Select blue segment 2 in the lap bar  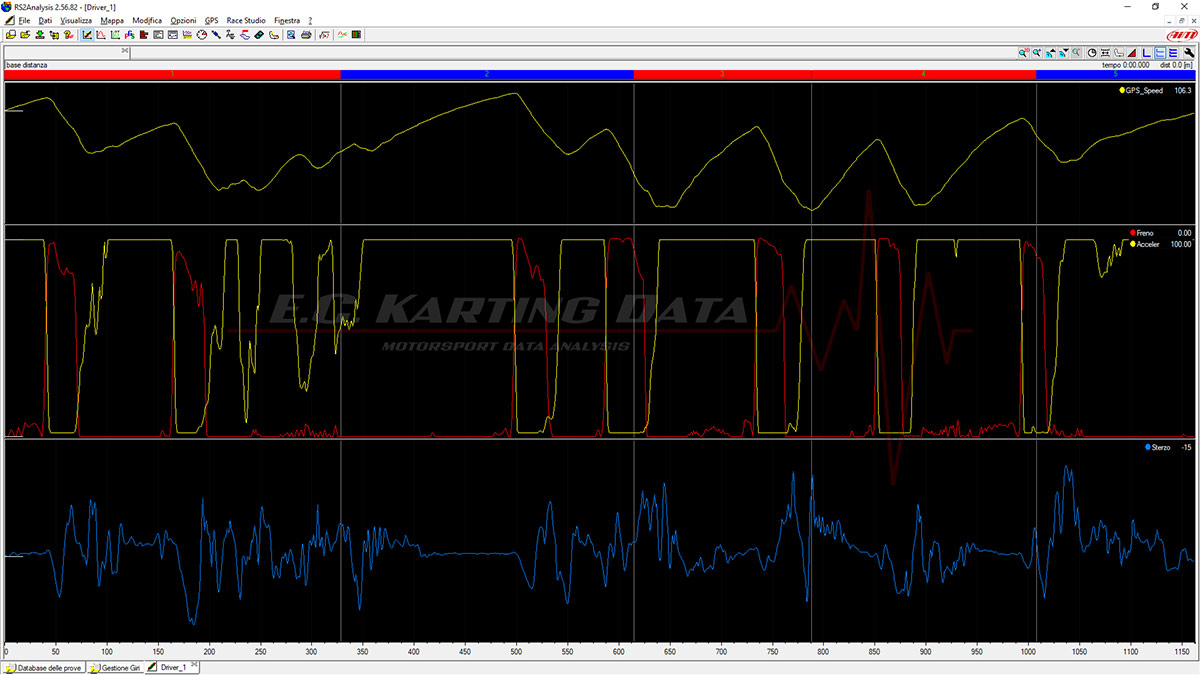pyautogui.click(x=487, y=74)
